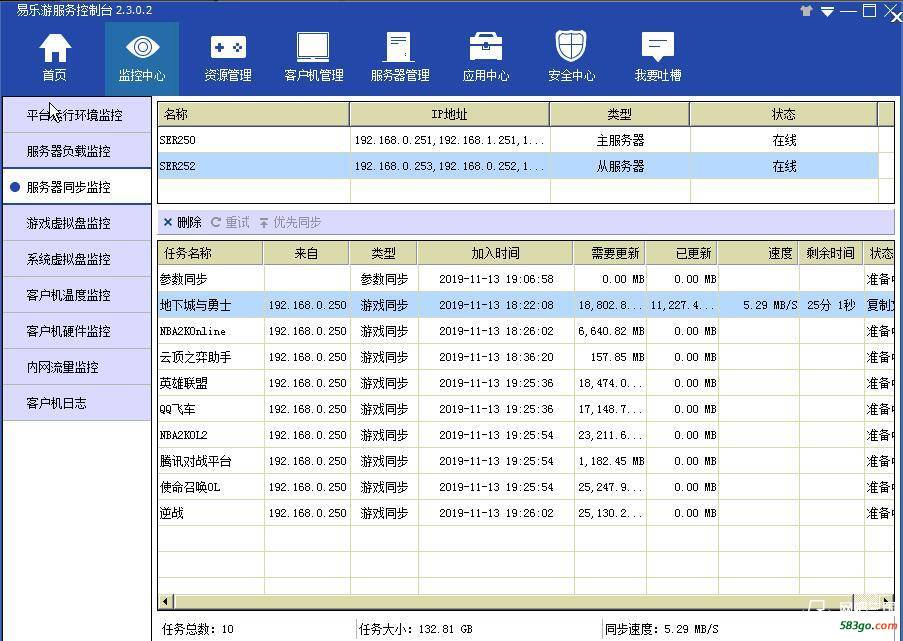Select server row SER252

pos(518,166)
